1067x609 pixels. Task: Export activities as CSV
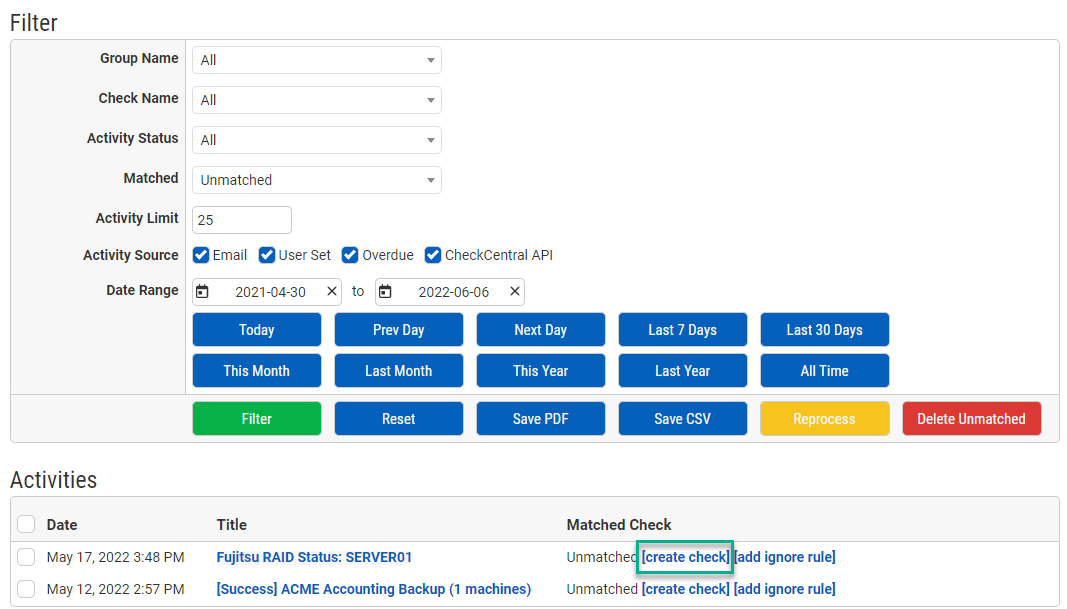tap(682, 418)
